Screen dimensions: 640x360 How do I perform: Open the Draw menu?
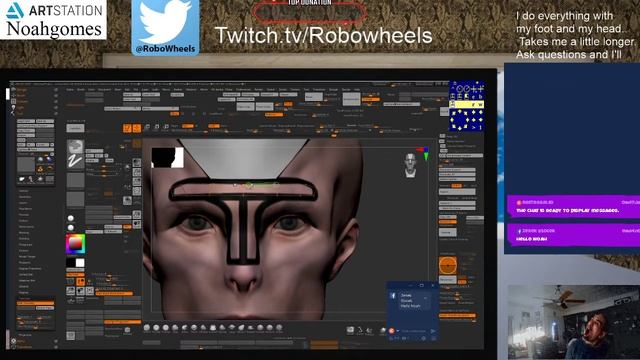118,89
